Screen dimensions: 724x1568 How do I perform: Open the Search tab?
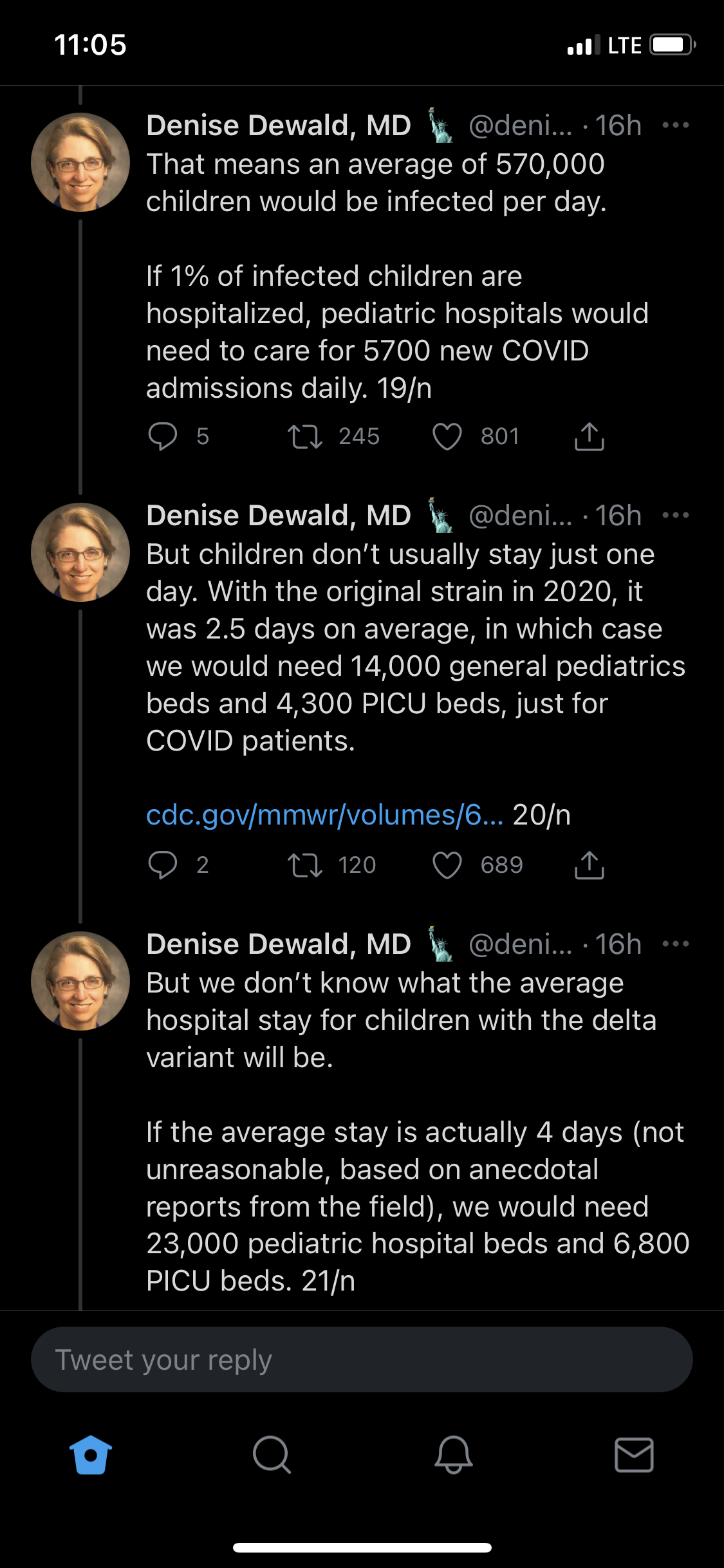click(x=272, y=1455)
